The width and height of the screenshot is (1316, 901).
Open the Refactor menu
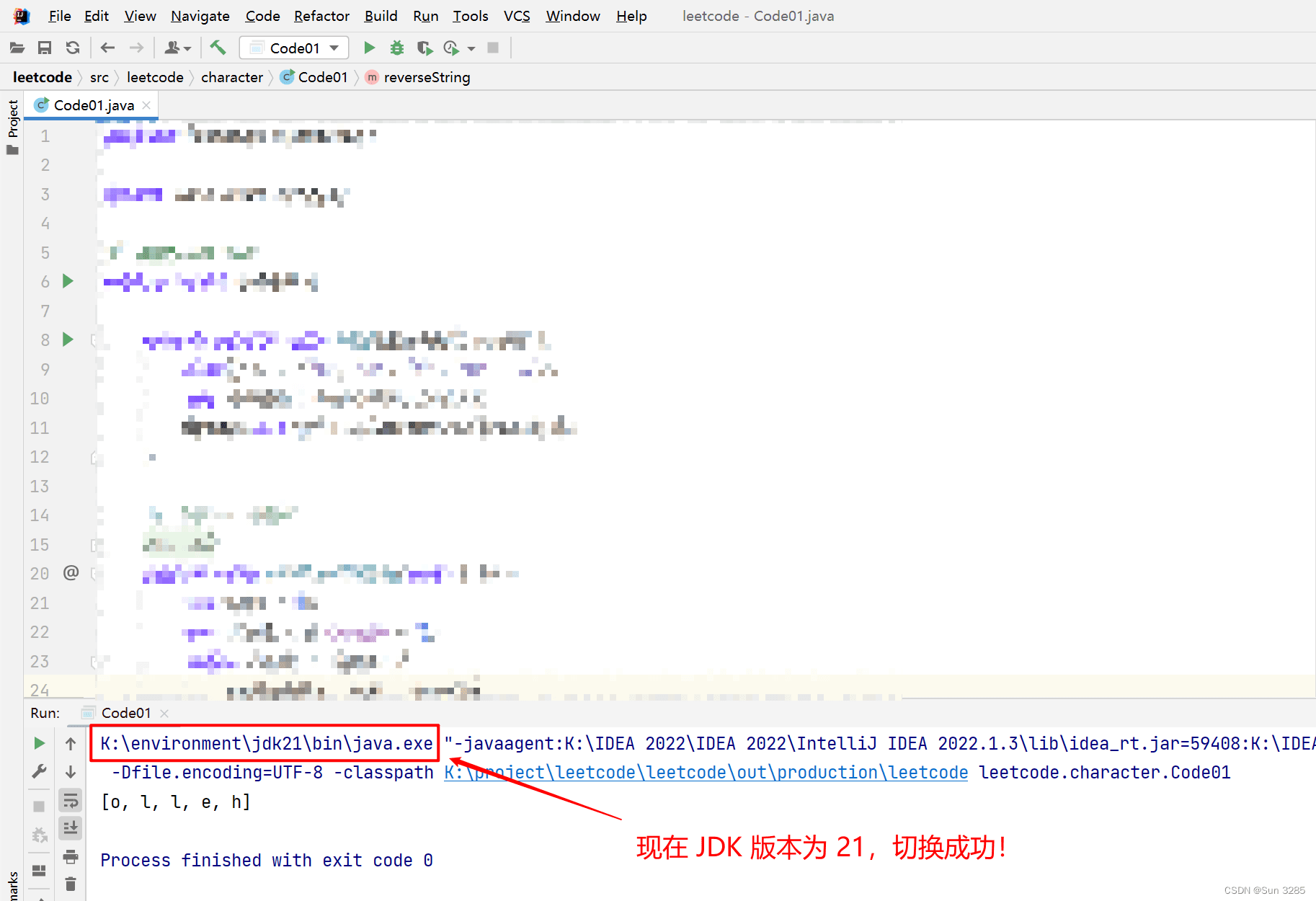coord(321,16)
